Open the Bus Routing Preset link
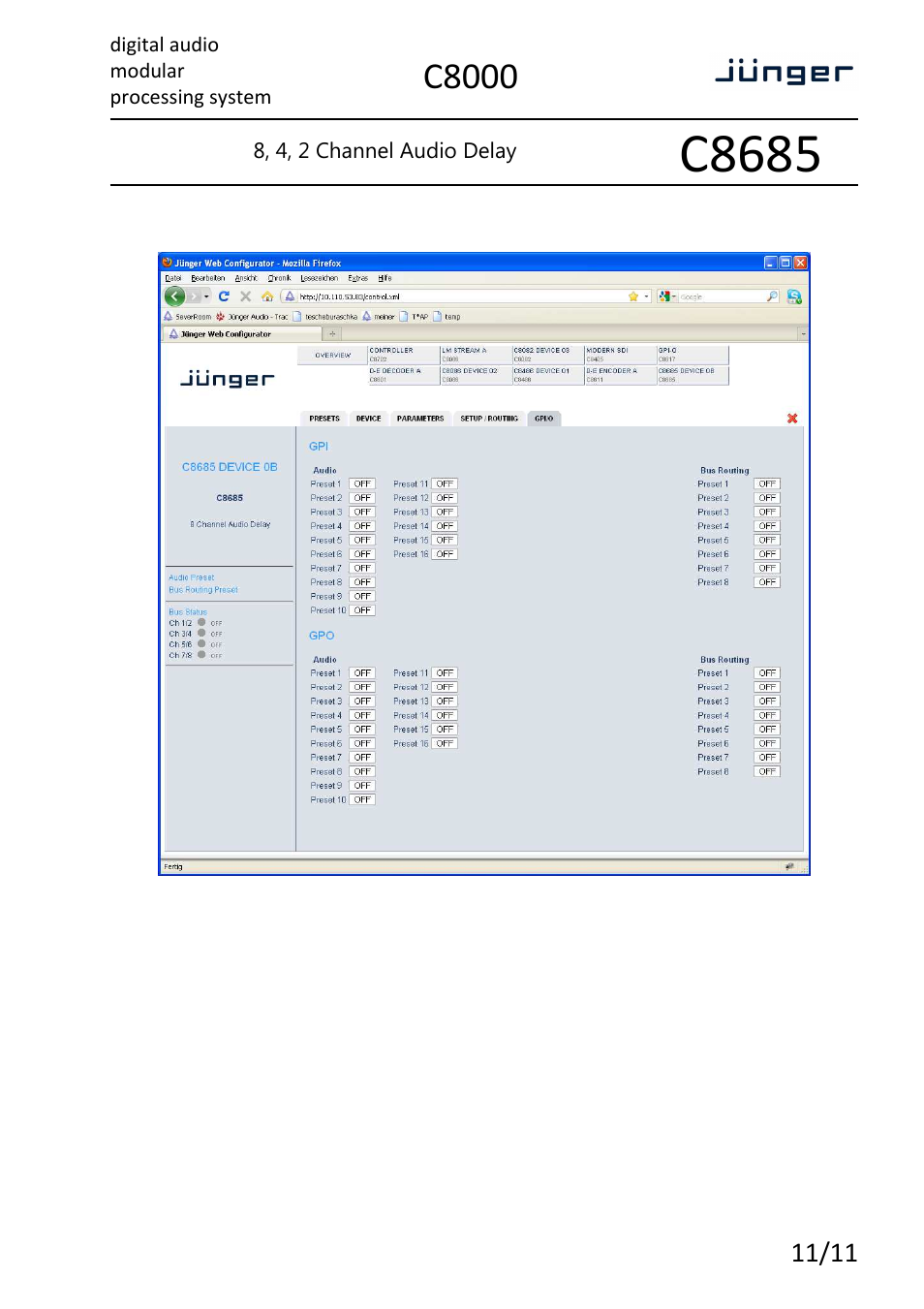Viewport: 924px width, 1309px height. pos(203,590)
